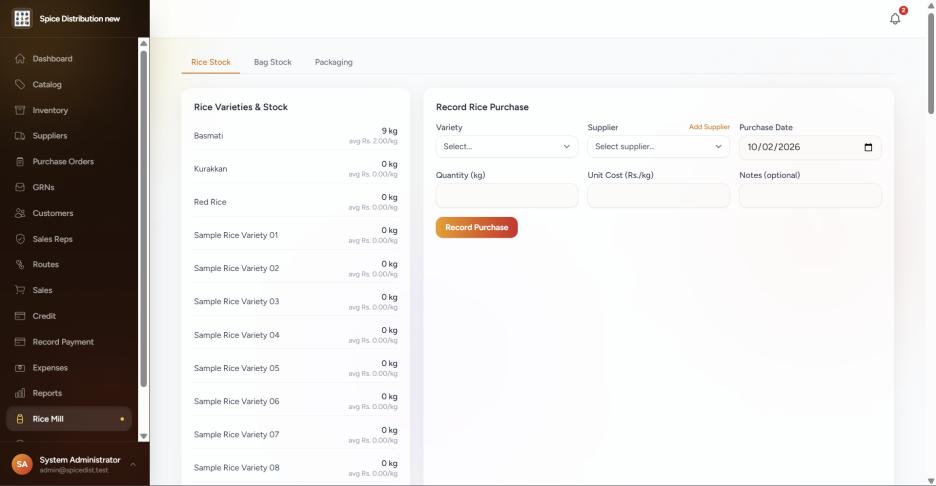Open calendar picker in Purchase Date
Viewport: 936px width, 486px height.
pyautogui.click(x=868, y=147)
